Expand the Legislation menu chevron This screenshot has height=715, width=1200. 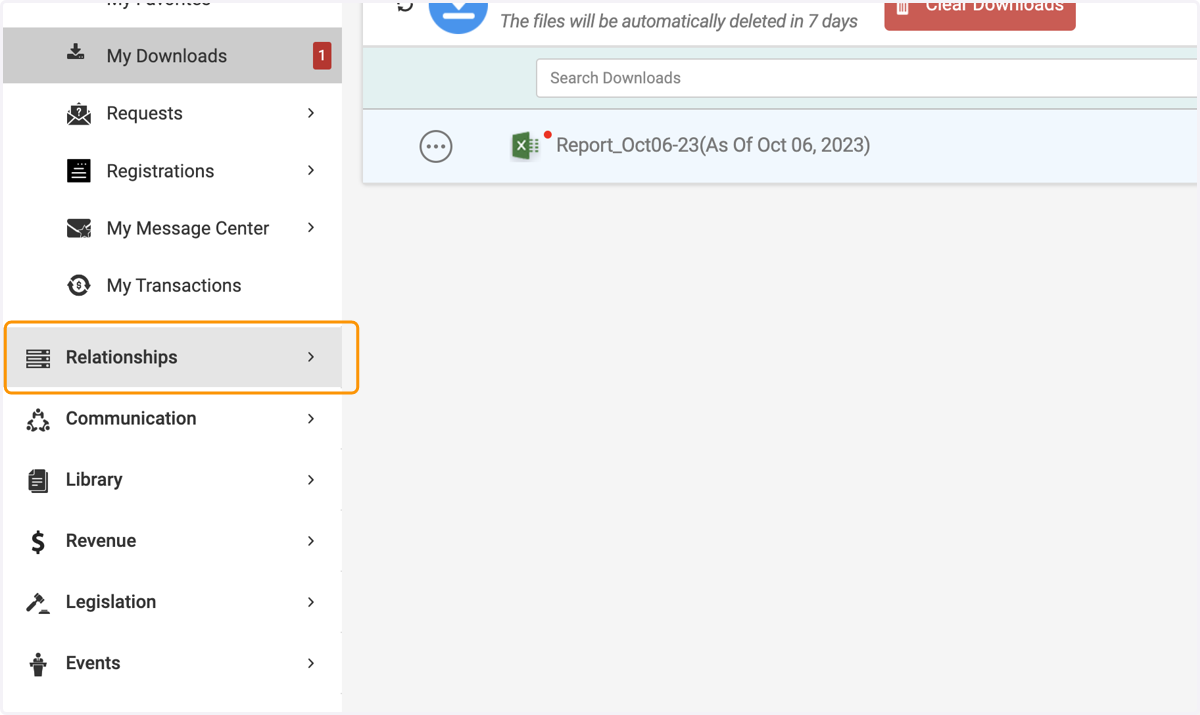pyautogui.click(x=311, y=602)
